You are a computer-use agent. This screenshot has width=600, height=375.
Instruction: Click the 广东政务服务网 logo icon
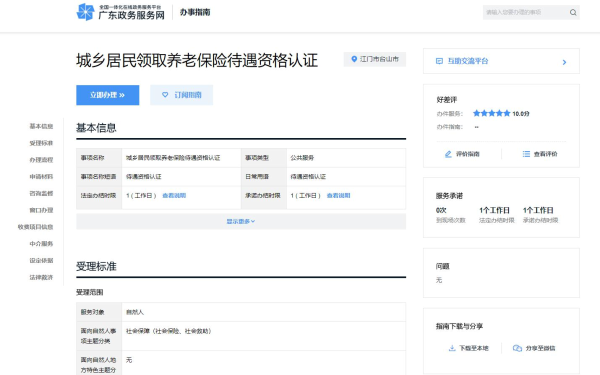click(85, 12)
